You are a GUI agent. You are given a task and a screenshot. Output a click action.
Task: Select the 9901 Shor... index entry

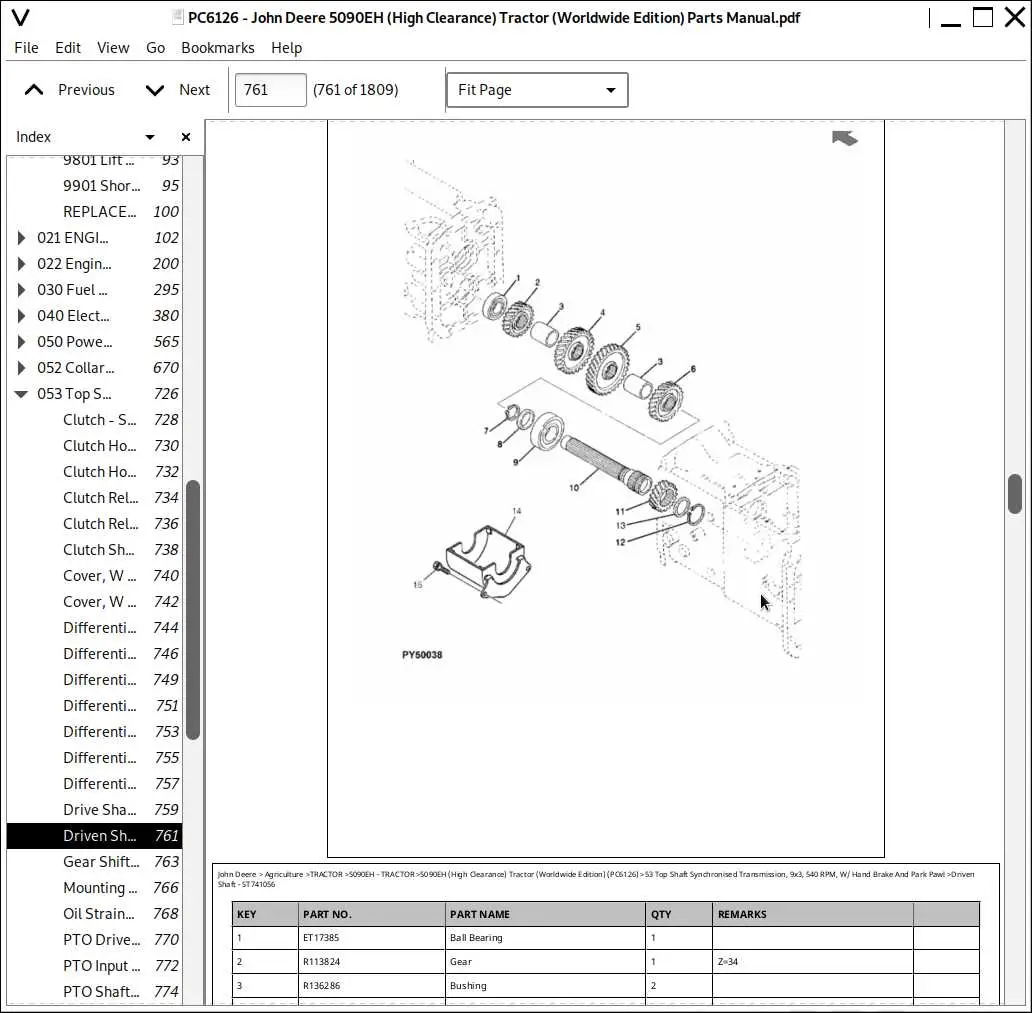94,186
